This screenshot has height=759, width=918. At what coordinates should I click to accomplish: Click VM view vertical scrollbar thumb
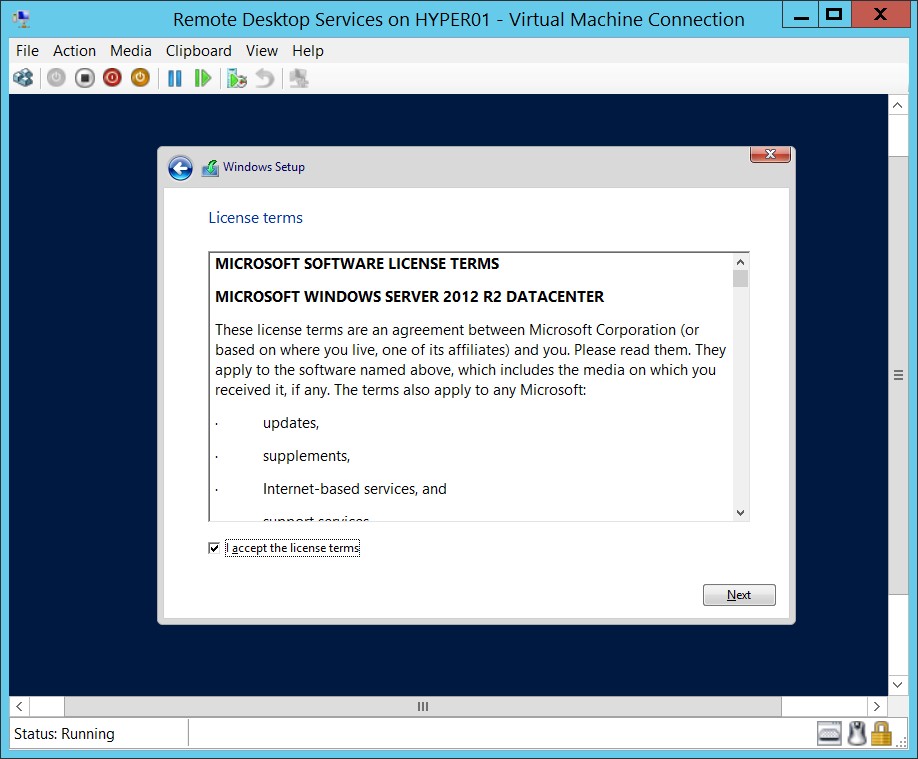(x=898, y=375)
